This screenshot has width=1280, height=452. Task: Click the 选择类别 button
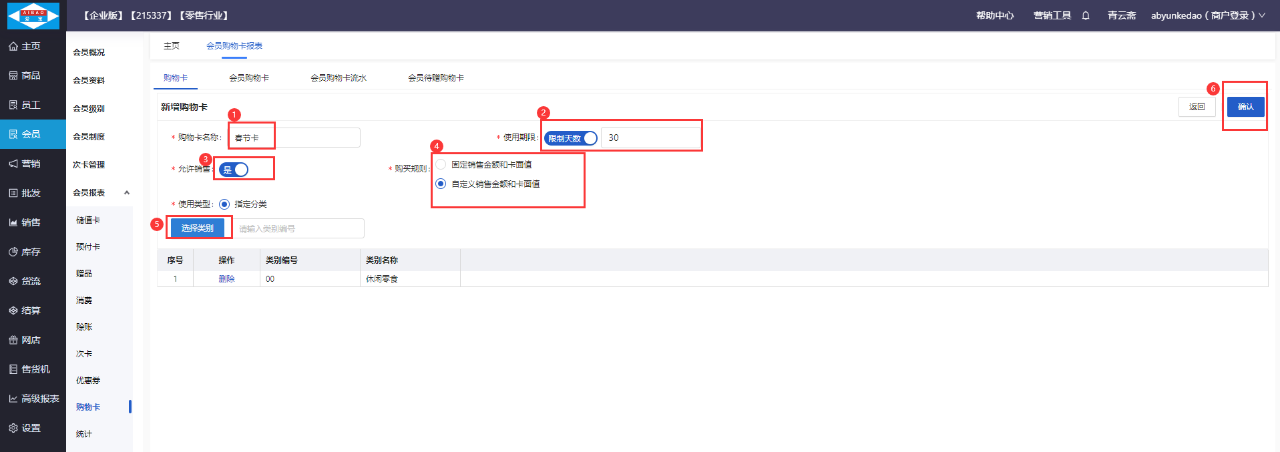[x=197, y=229]
